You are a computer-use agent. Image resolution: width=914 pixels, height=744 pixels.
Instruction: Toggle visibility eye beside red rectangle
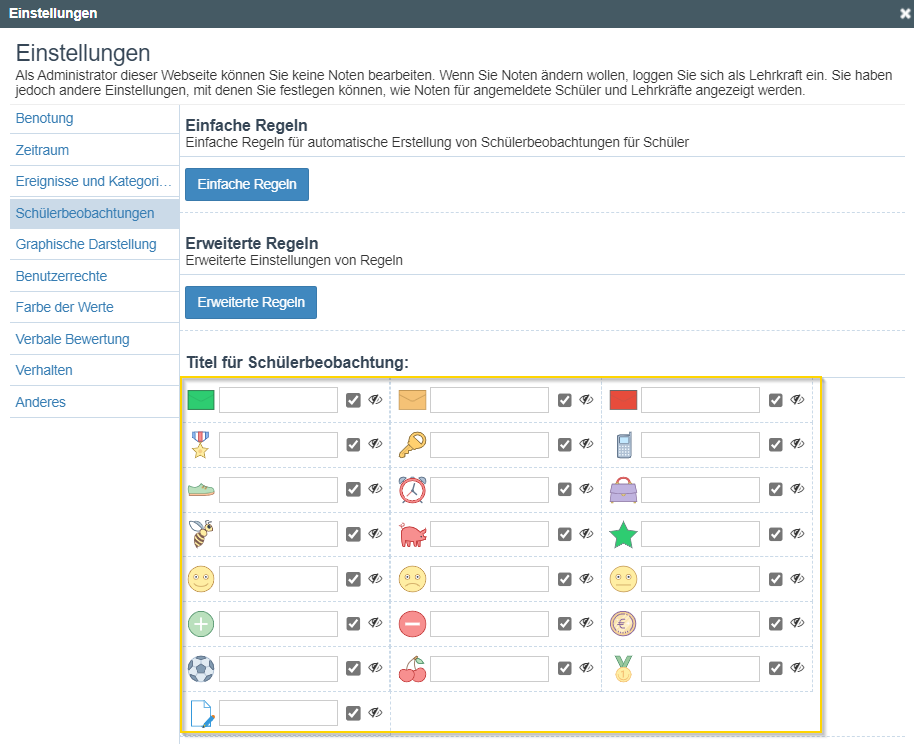tap(797, 399)
